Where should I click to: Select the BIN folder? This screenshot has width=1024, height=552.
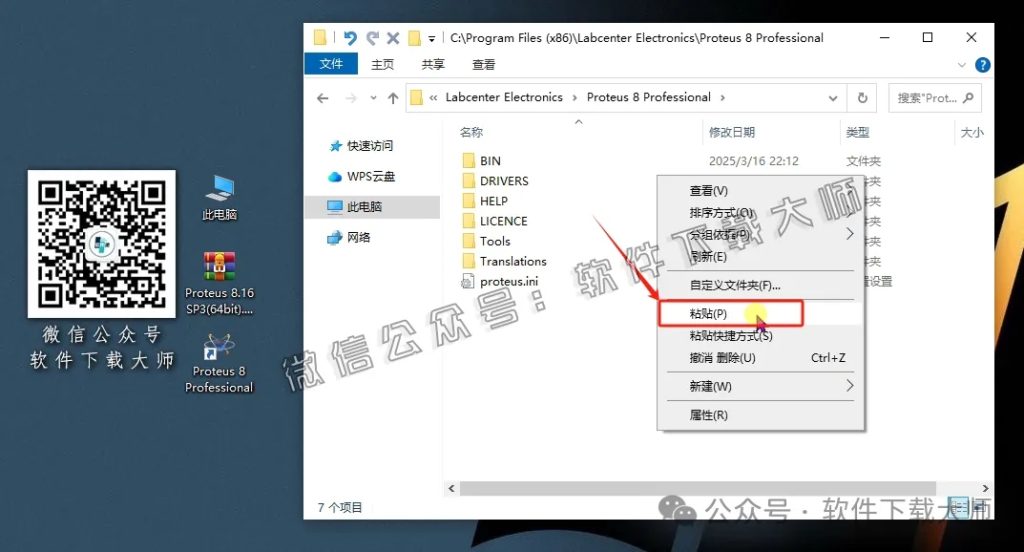(490, 161)
